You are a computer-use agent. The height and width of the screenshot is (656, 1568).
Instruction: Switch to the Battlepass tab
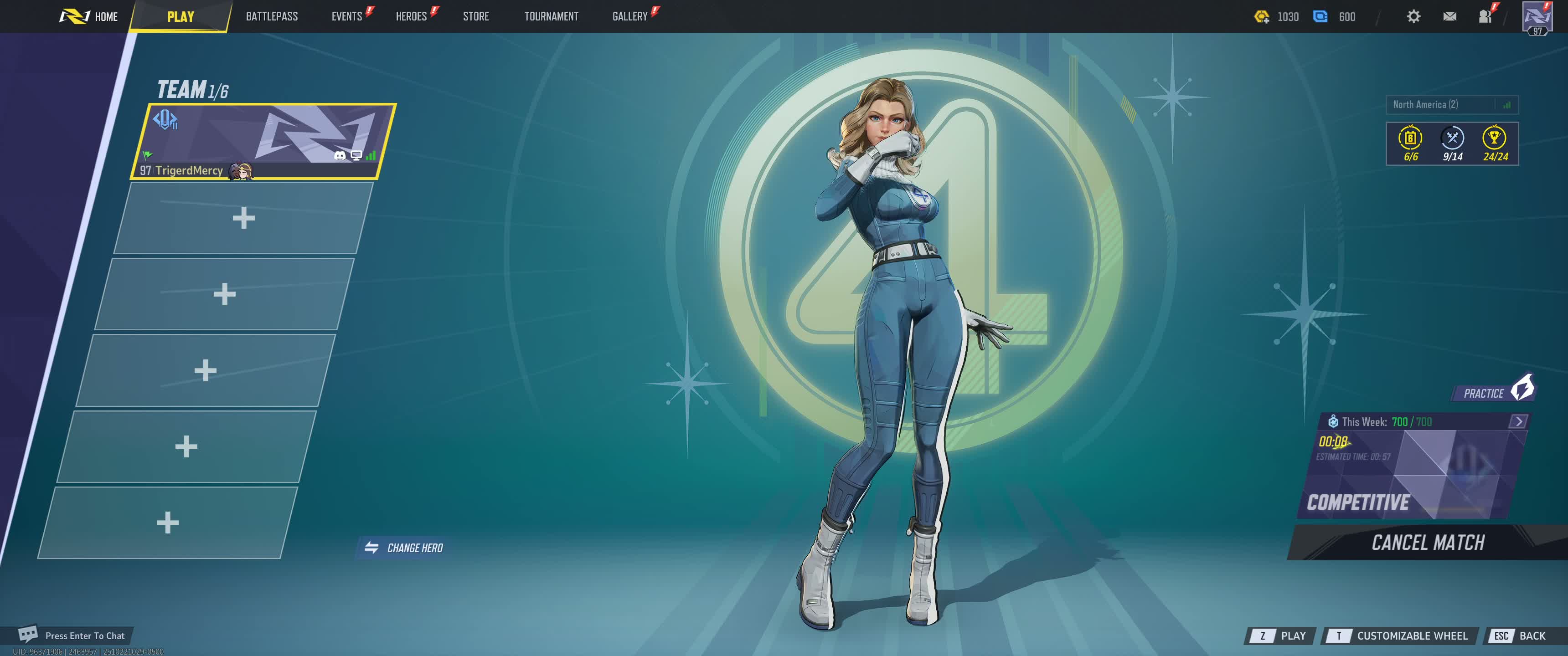tap(272, 16)
